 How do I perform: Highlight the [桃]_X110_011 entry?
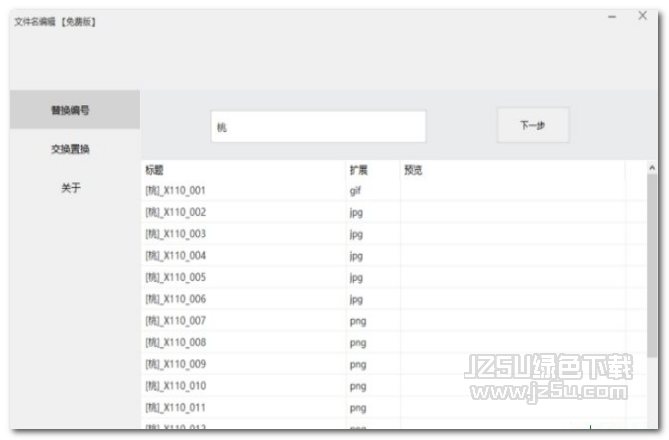[176, 408]
